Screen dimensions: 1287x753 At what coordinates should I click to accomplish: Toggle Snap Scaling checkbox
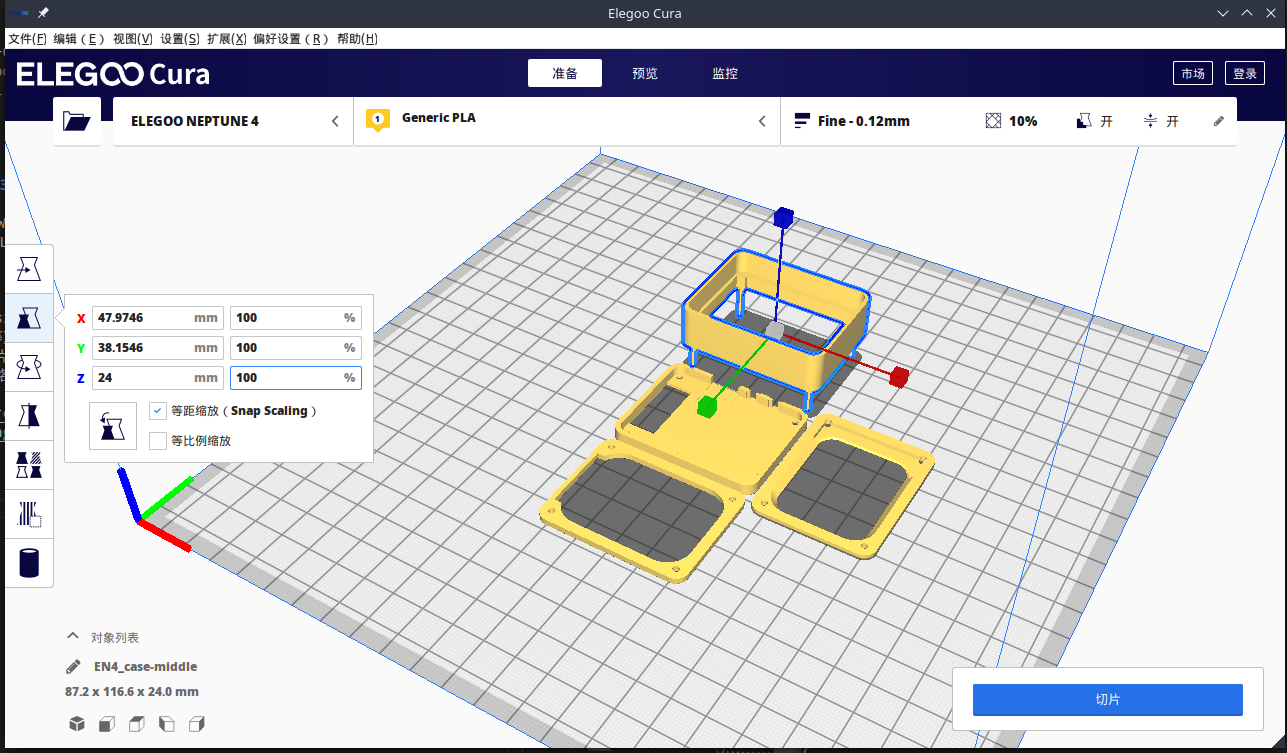(157, 411)
